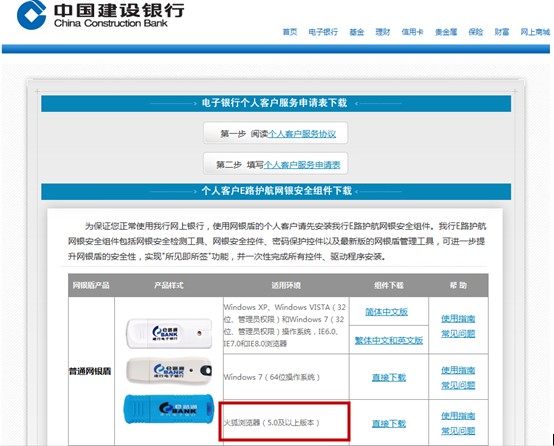Click the 普通网银盾 row label
The width and height of the screenshot is (554, 446).
(90, 371)
